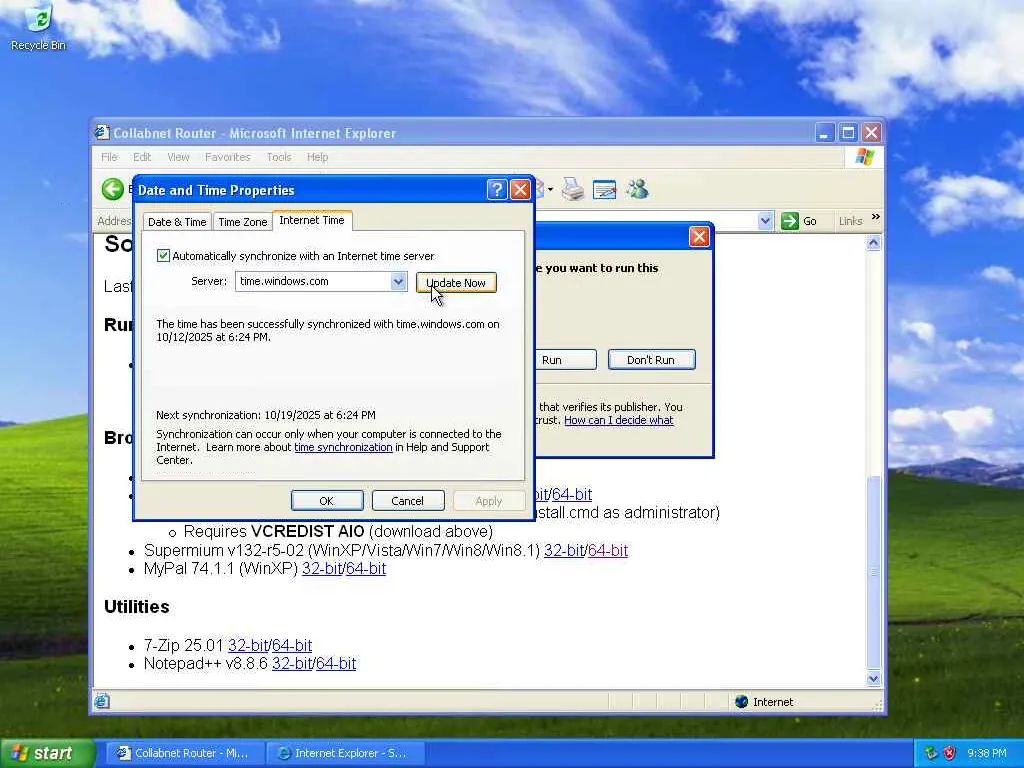Click the Edit page icon in IE toolbar
Screen dimensions: 1024x768
tap(604, 190)
